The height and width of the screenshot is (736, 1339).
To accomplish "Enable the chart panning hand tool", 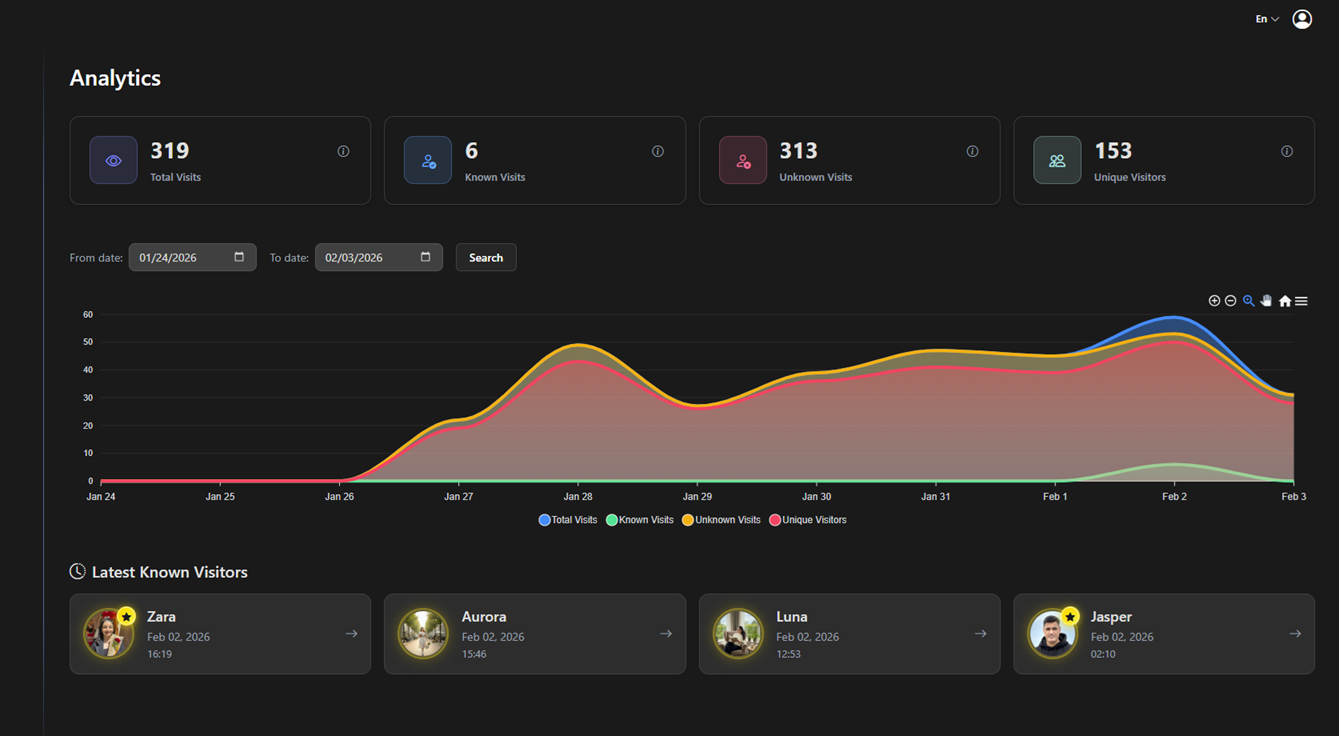I will tap(1266, 300).
